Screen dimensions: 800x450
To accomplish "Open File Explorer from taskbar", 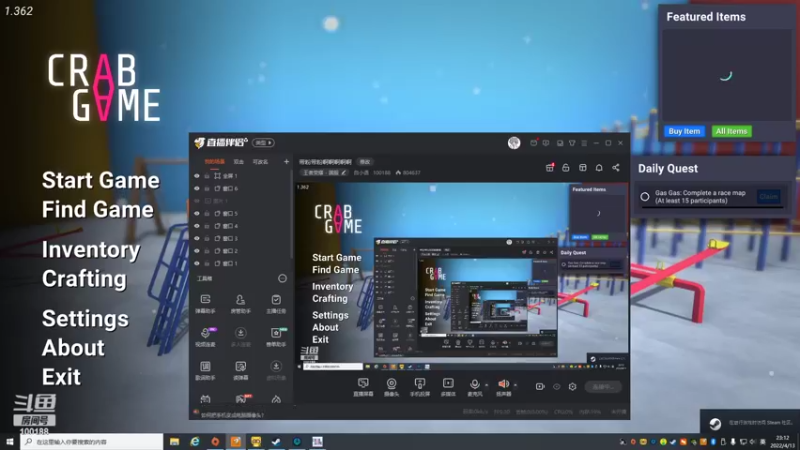I will point(174,441).
